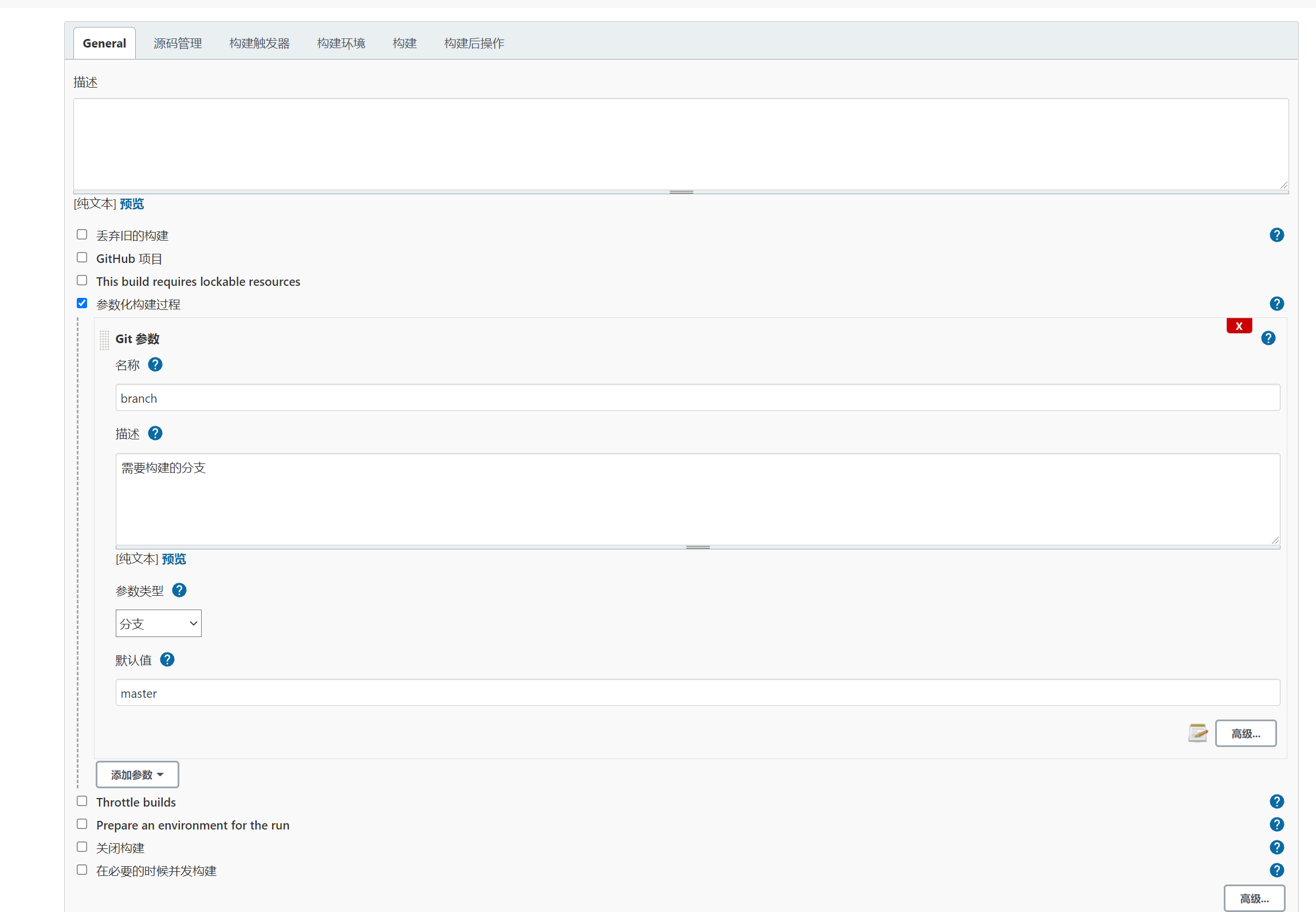Open help for 丢弃旧的构建 option
The width and height of the screenshot is (1316, 912).
pos(1276,235)
